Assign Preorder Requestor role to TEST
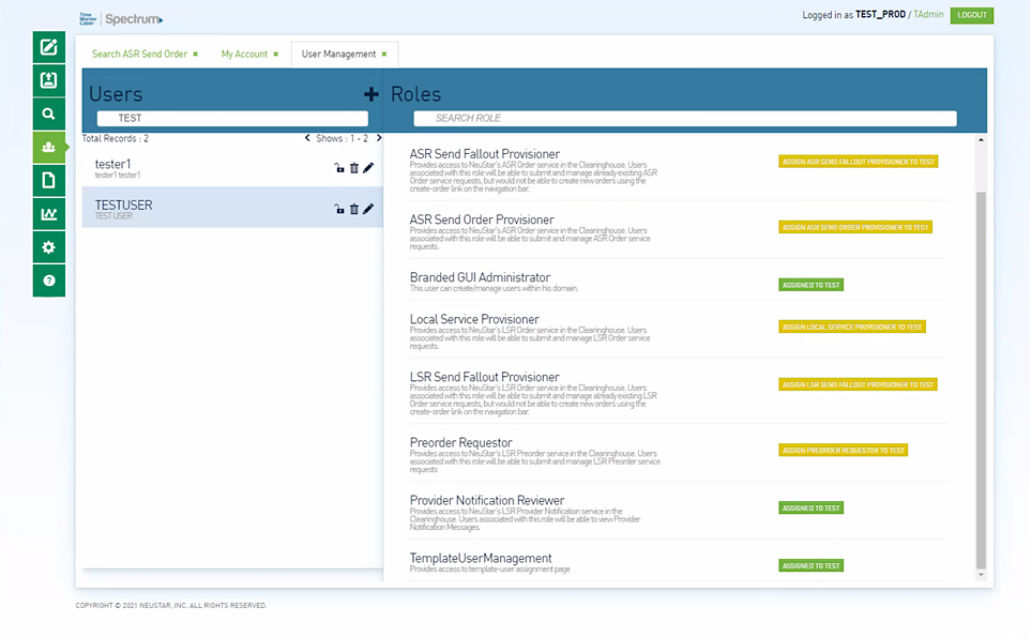Viewport: 1030px width, 637px height. coord(842,450)
